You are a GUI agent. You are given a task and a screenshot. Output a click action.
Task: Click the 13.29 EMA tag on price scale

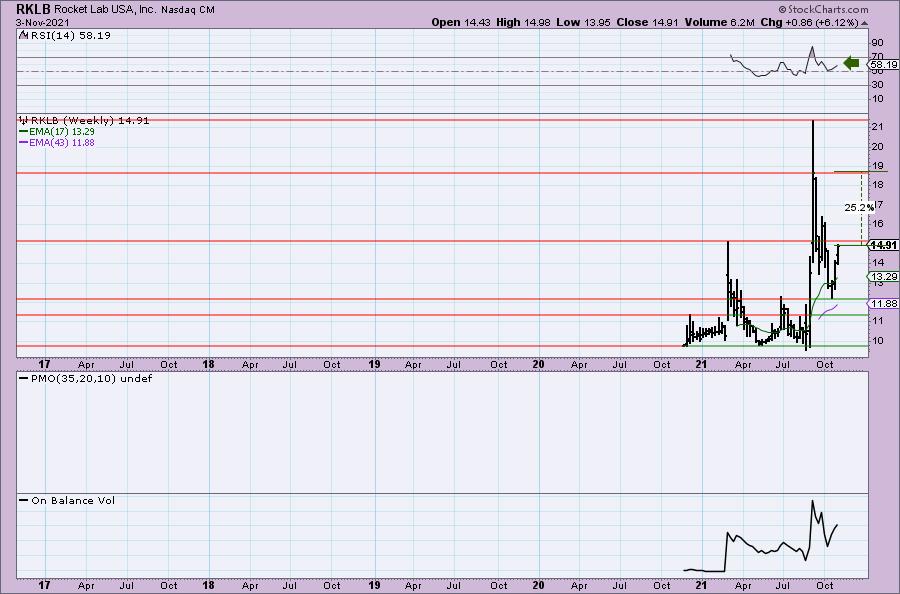coord(884,277)
